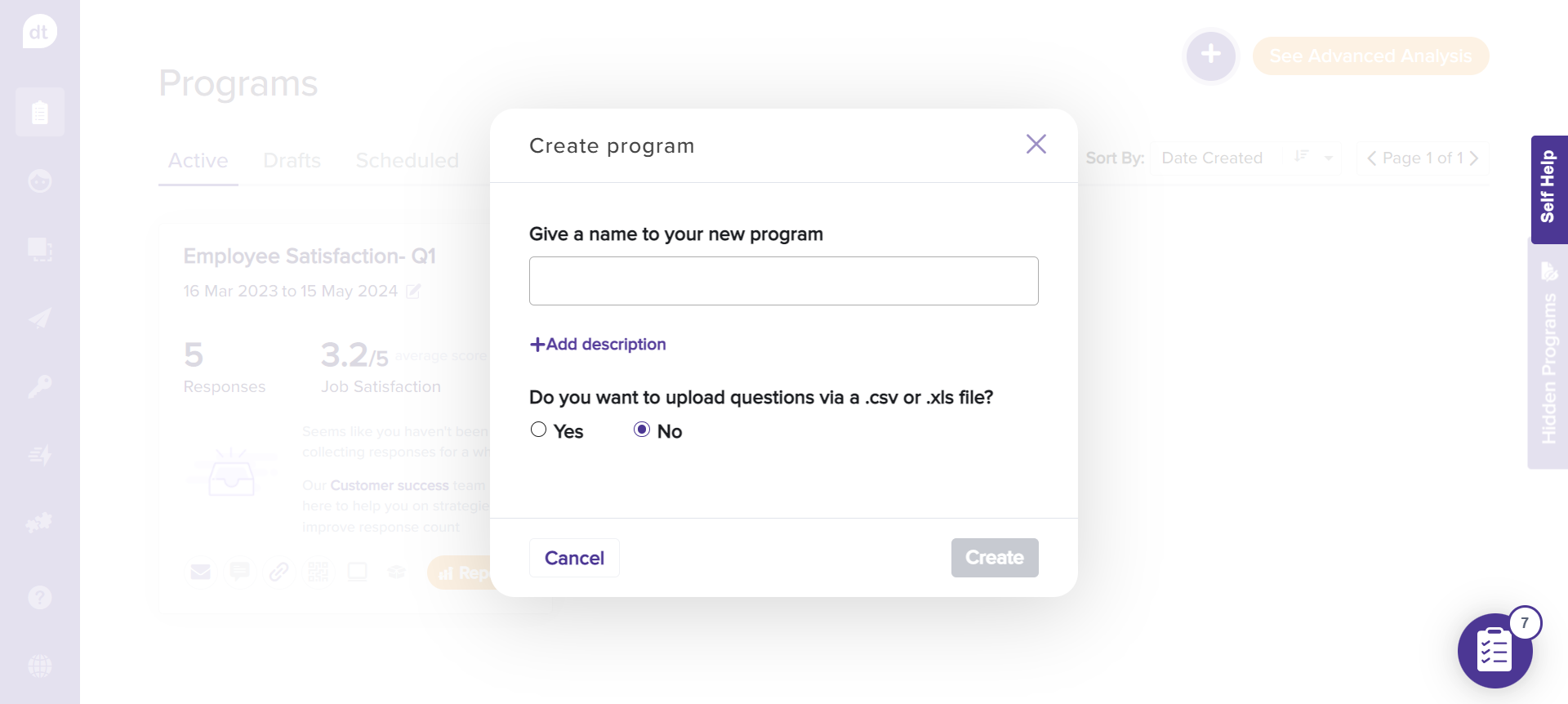Image resolution: width=1568 pixels, height=704 pixels.
Task: Switch to the Scheduled tab
Action: (x=407, y=161)
